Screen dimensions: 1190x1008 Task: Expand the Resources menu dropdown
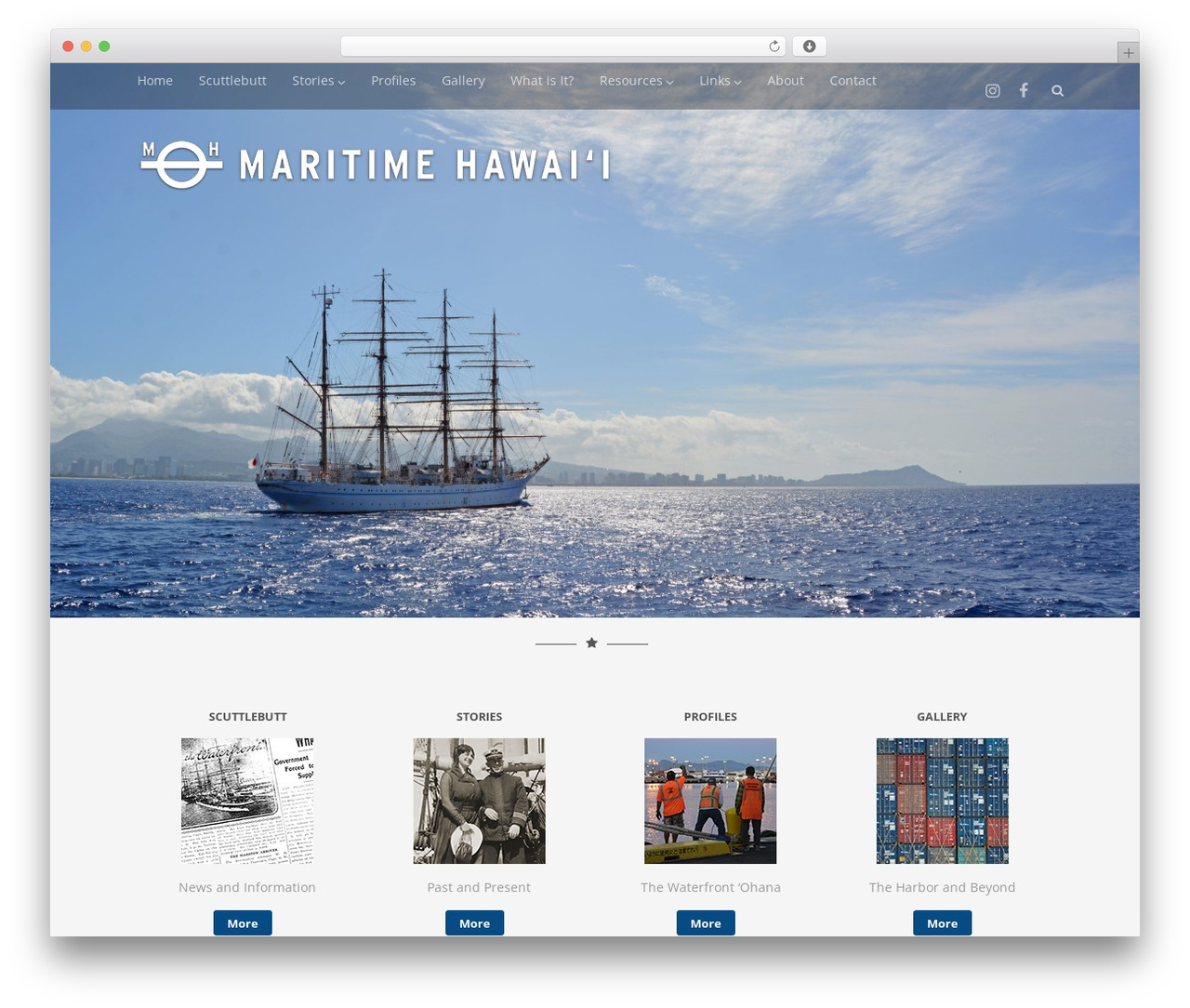tap(637, 81)
